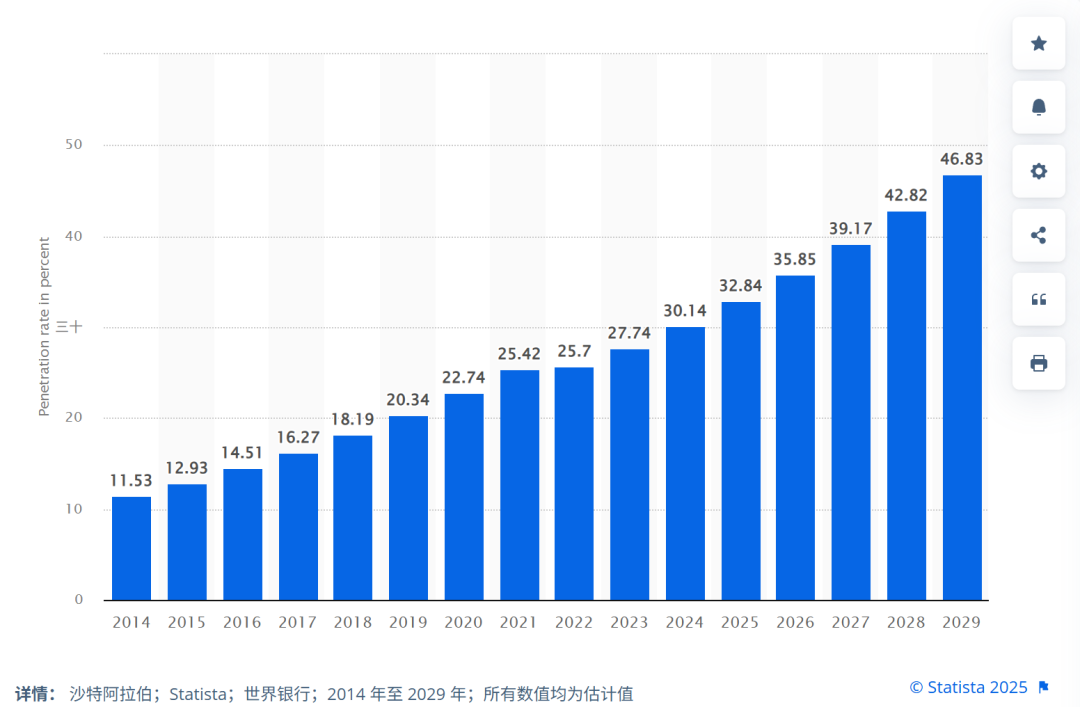Click the share statistic icon
The image size is (1080, 707).
1038,235
